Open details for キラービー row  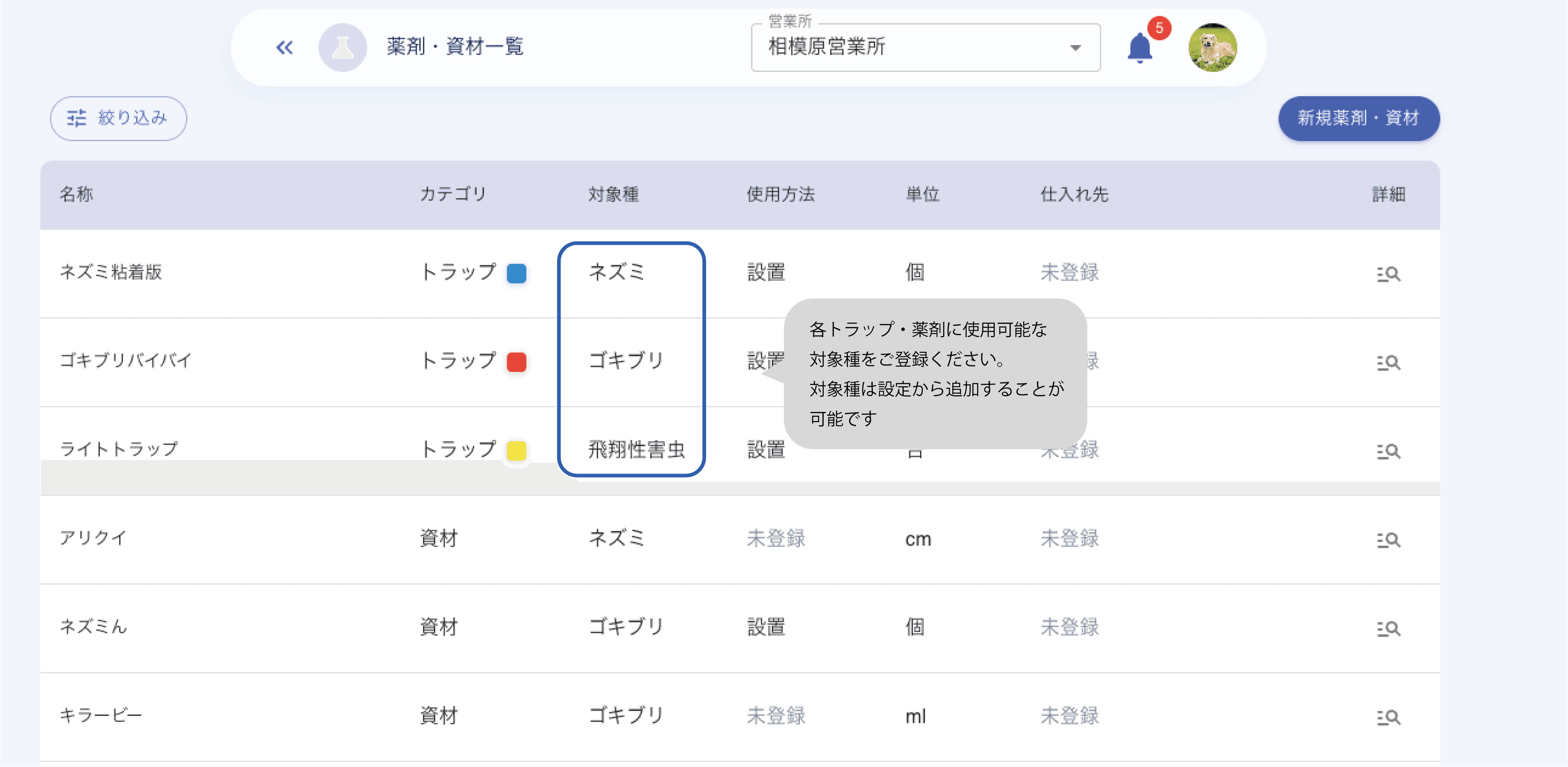pos(1388,717)
